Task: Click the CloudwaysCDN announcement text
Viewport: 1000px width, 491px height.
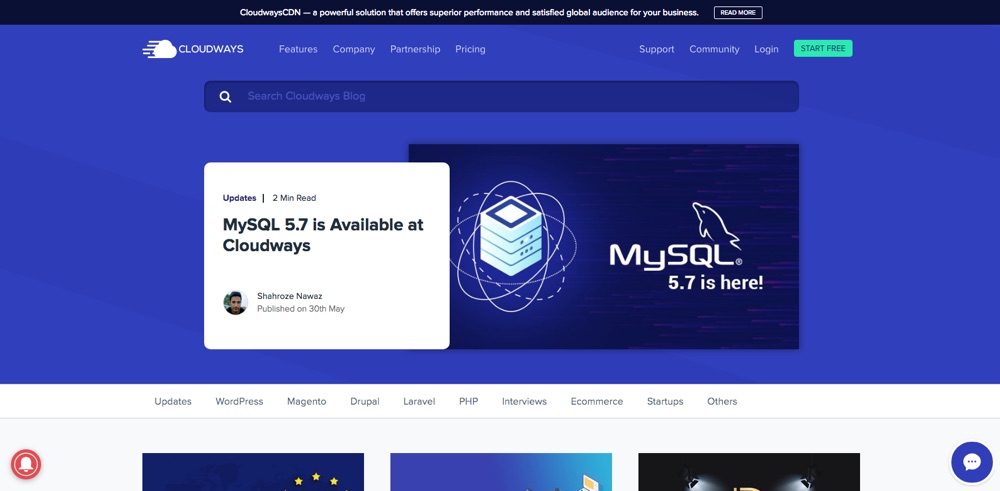Action: pos(469,12)
